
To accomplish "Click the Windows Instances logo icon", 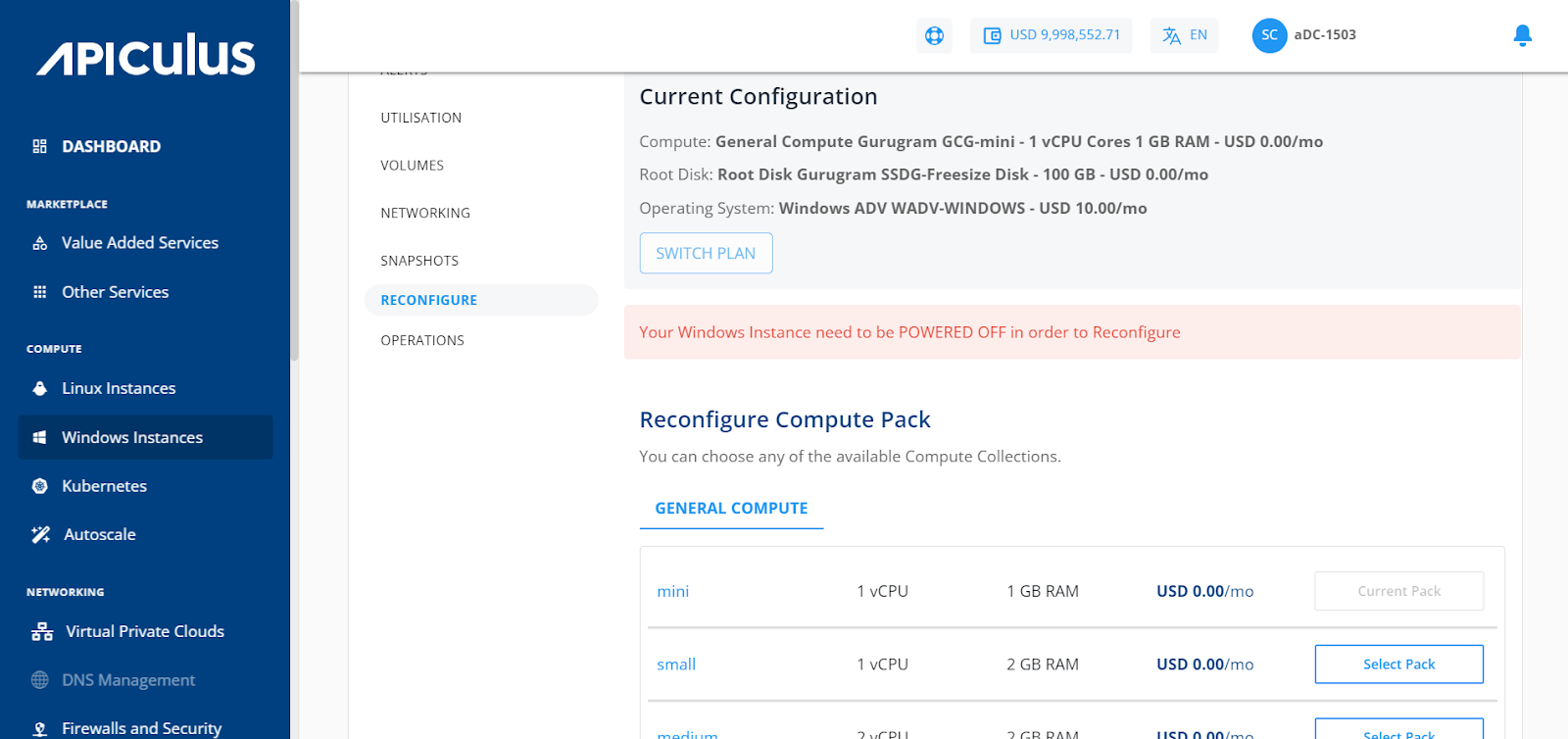I will 39,437.
